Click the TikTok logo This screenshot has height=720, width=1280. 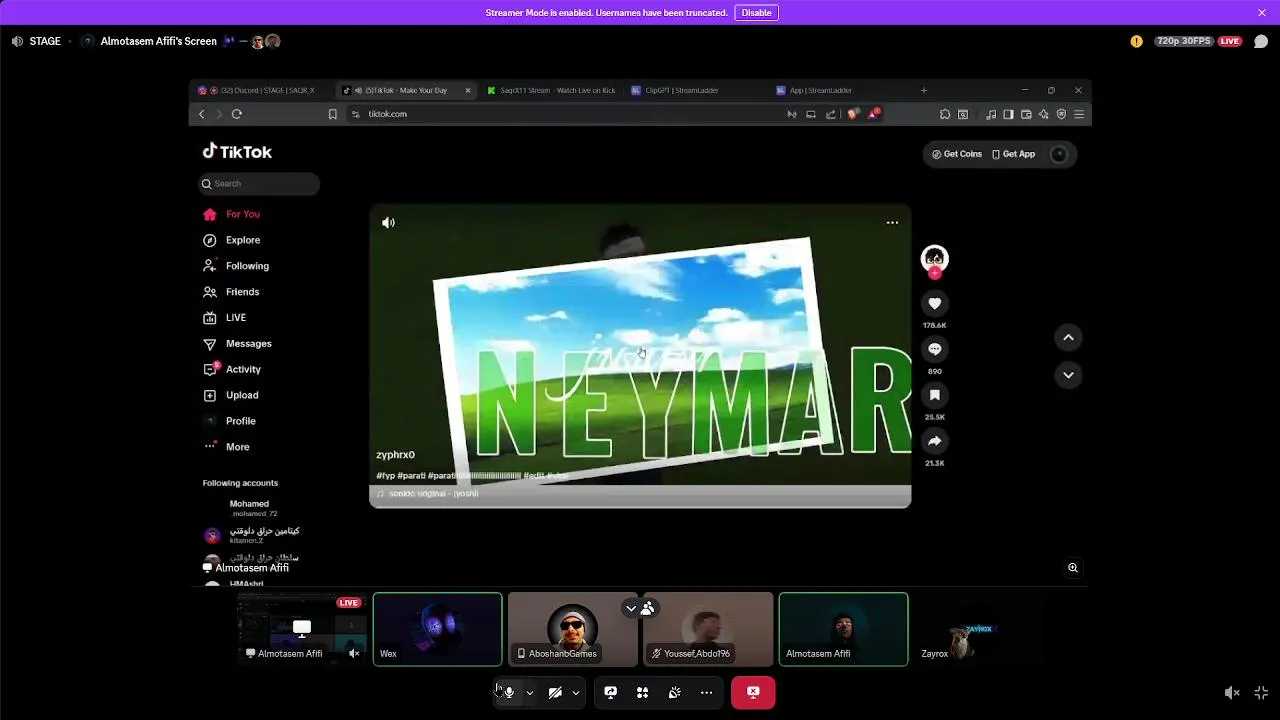click(237, 151)
